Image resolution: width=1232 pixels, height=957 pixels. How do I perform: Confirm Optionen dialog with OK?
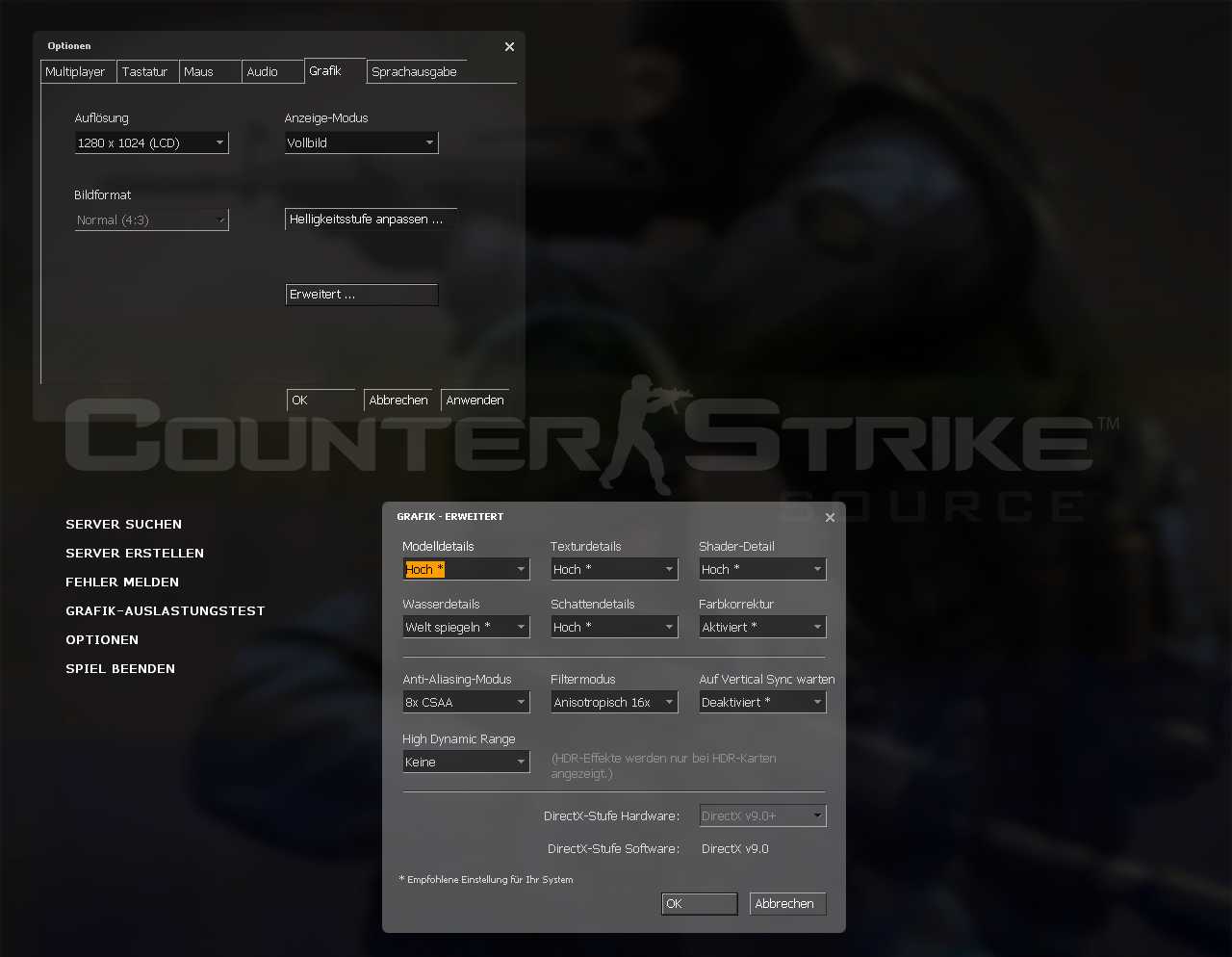pos(321,401)
